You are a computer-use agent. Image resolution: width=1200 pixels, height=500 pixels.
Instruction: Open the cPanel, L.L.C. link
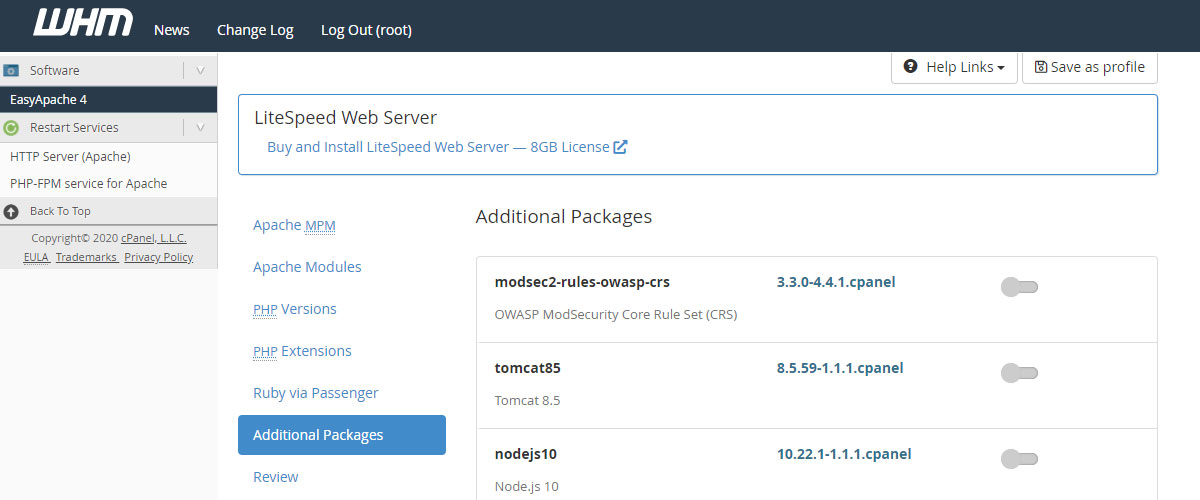(154, 238)
